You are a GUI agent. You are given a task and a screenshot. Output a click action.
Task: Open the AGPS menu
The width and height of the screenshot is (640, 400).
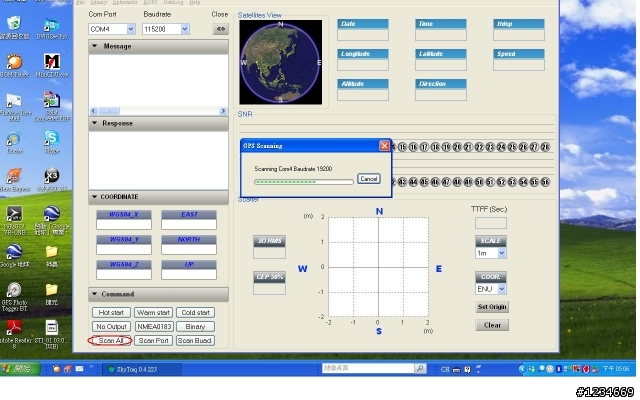pos(150,2)
